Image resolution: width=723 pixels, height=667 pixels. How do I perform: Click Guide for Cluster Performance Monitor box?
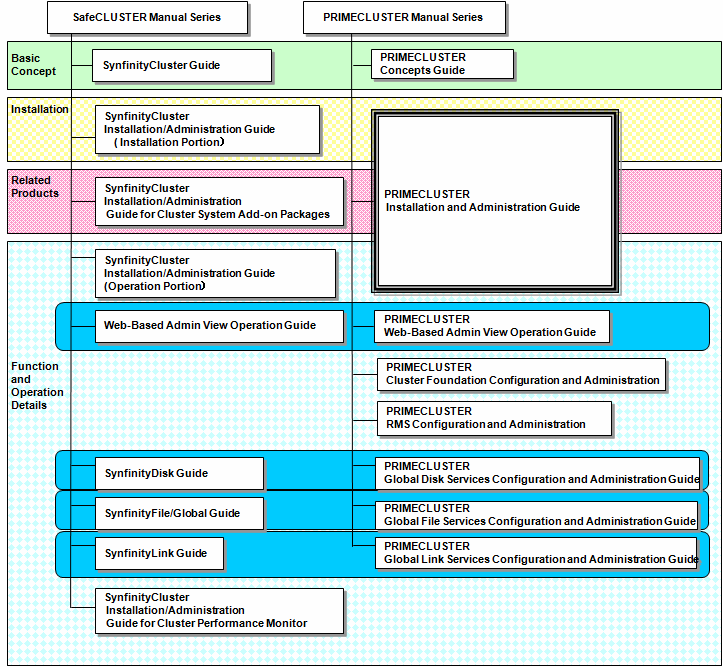point(219,611)
